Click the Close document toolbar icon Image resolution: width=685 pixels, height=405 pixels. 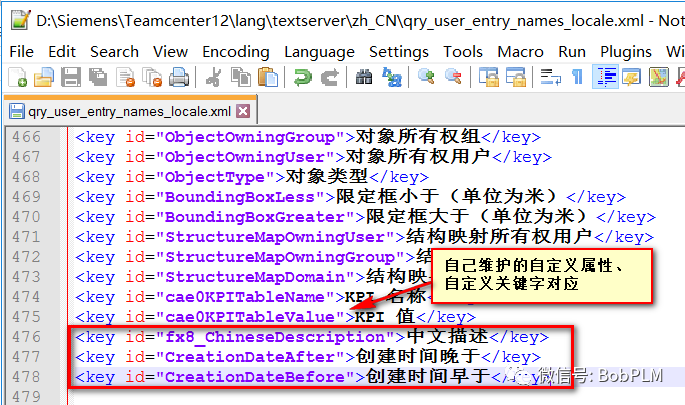pos(125,77)
